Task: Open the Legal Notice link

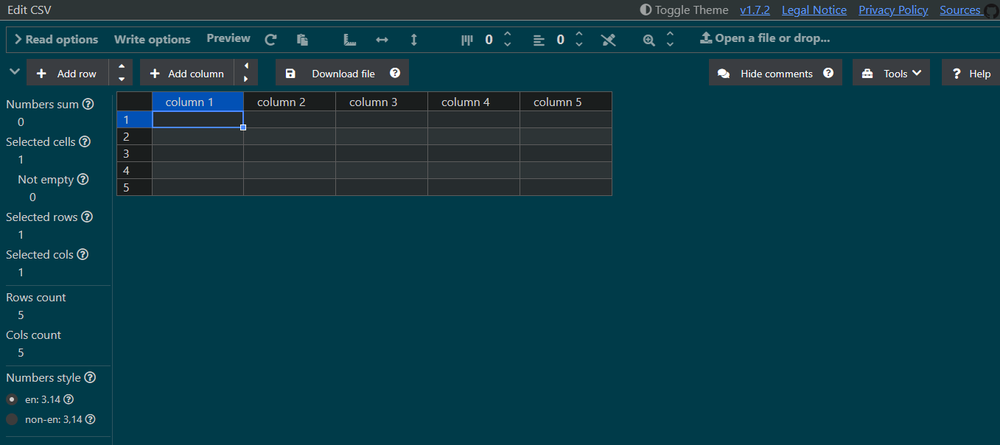Action: (x=814, y=10)
